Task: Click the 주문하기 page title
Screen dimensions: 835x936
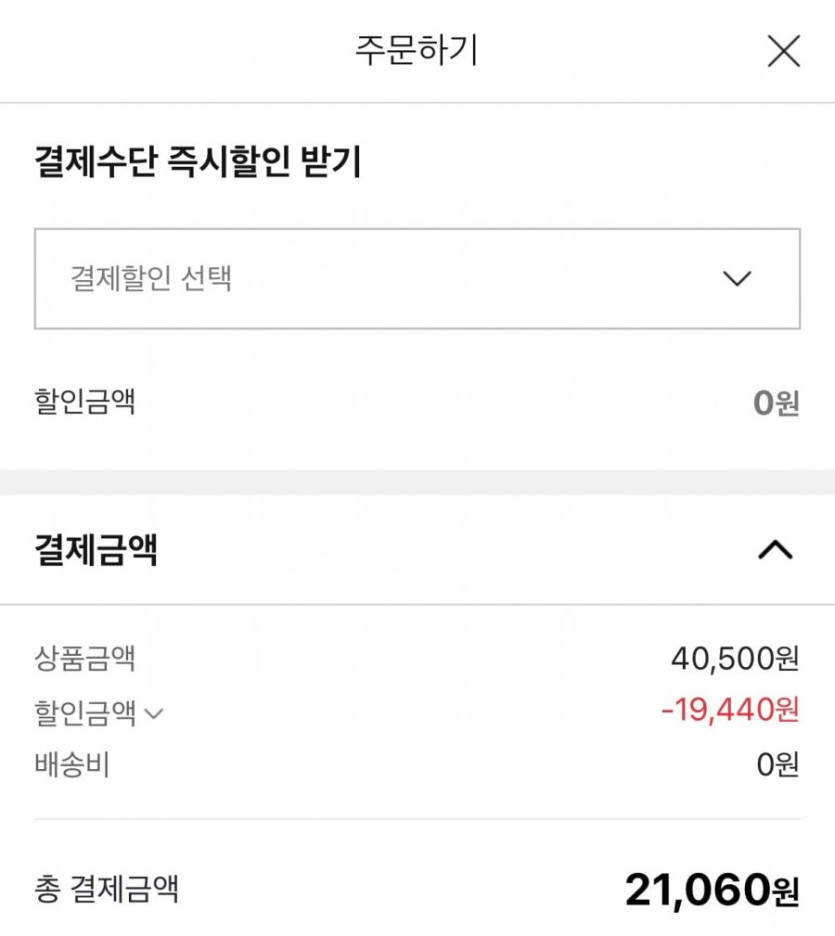Action: (x=416, y=50)
